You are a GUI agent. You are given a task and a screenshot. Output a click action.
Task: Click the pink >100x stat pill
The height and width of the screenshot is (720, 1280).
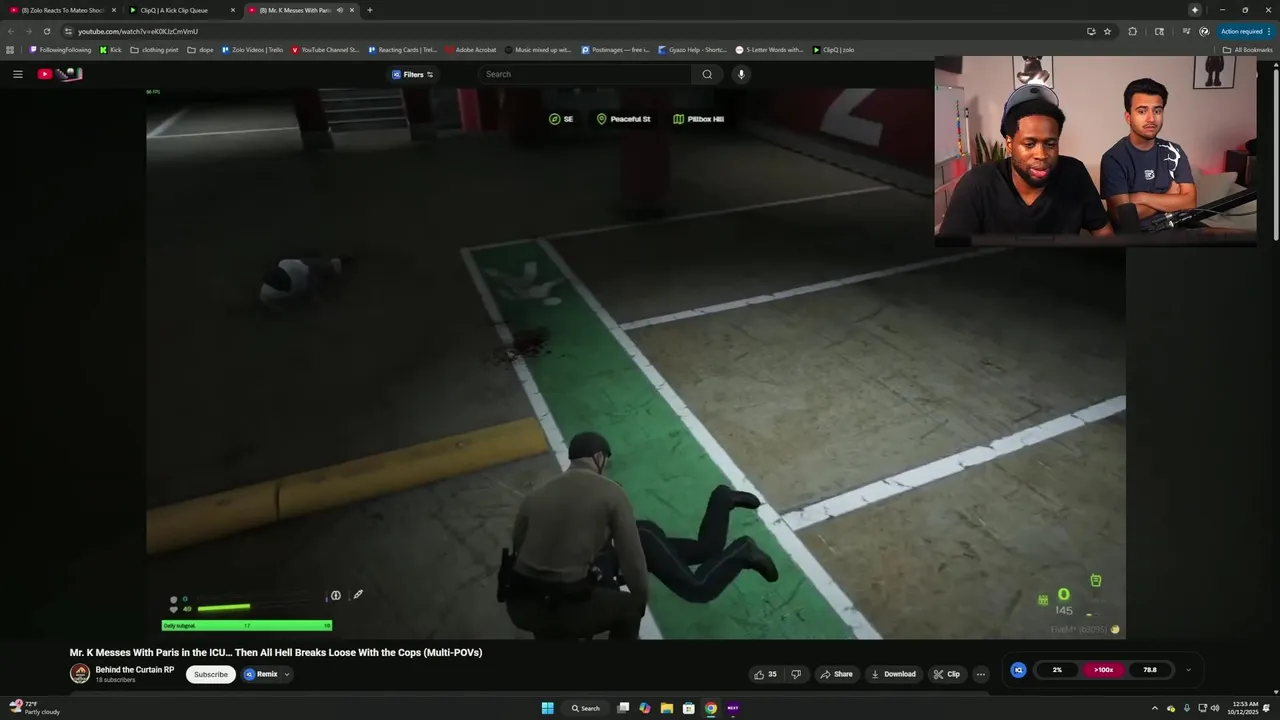coord(1103,670)
